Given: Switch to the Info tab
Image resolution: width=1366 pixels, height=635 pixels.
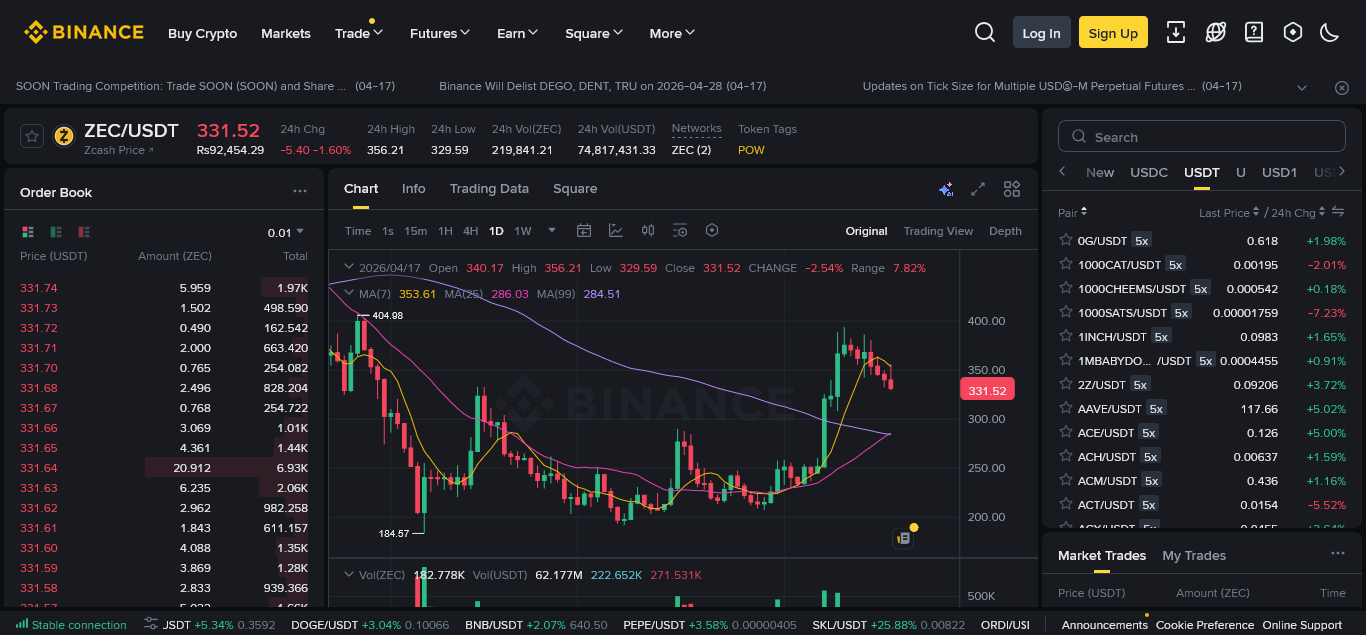Looking at the screenshot, I should pos(414,189).
